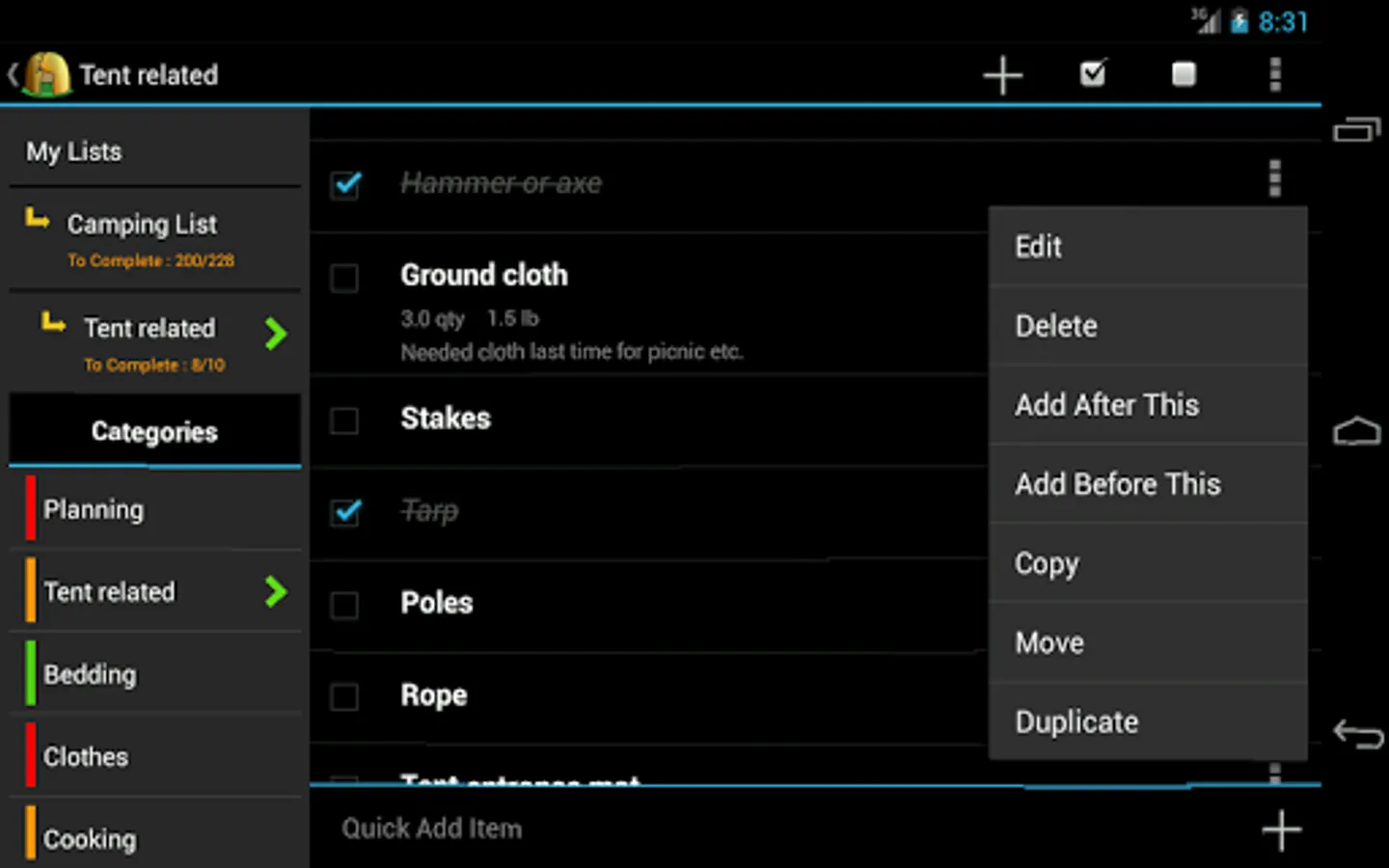This screenshot has height=868, width=1389.
Task: Tap the plus icon beside Quick Add Item
Action: tap(1281, 830)
